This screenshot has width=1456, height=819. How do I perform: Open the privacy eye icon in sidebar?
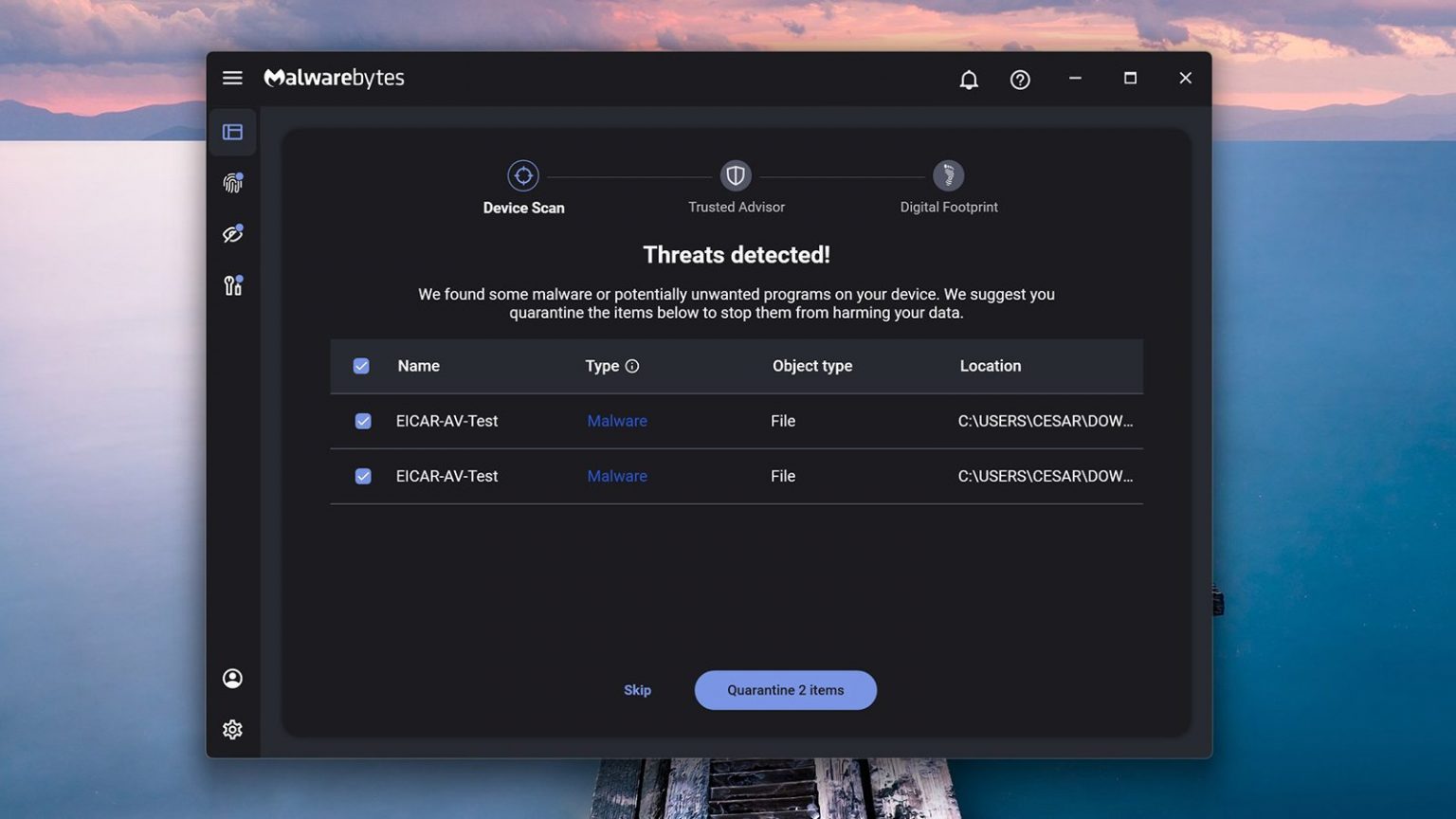click(x=232, y=234)
